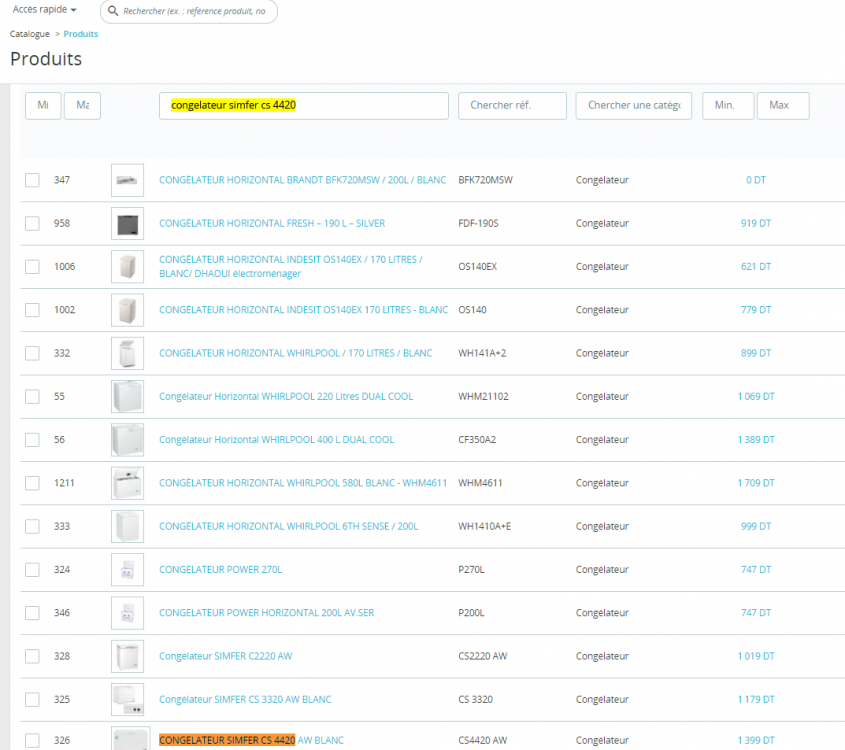Open Whirlpool 400 L DUAL COOL link

click(276, 440)
